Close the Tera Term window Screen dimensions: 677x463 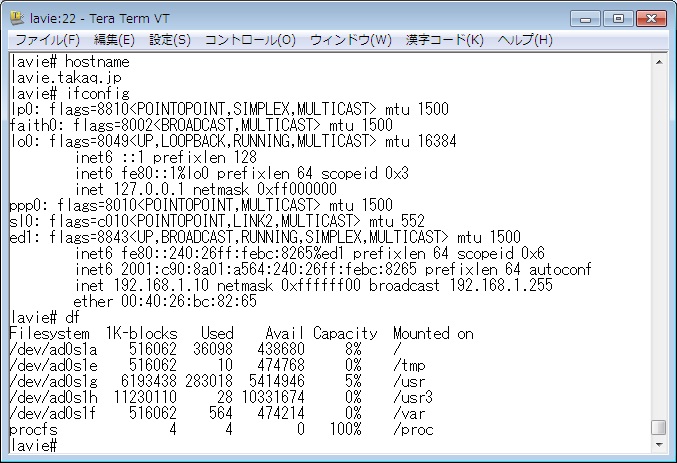651,19
